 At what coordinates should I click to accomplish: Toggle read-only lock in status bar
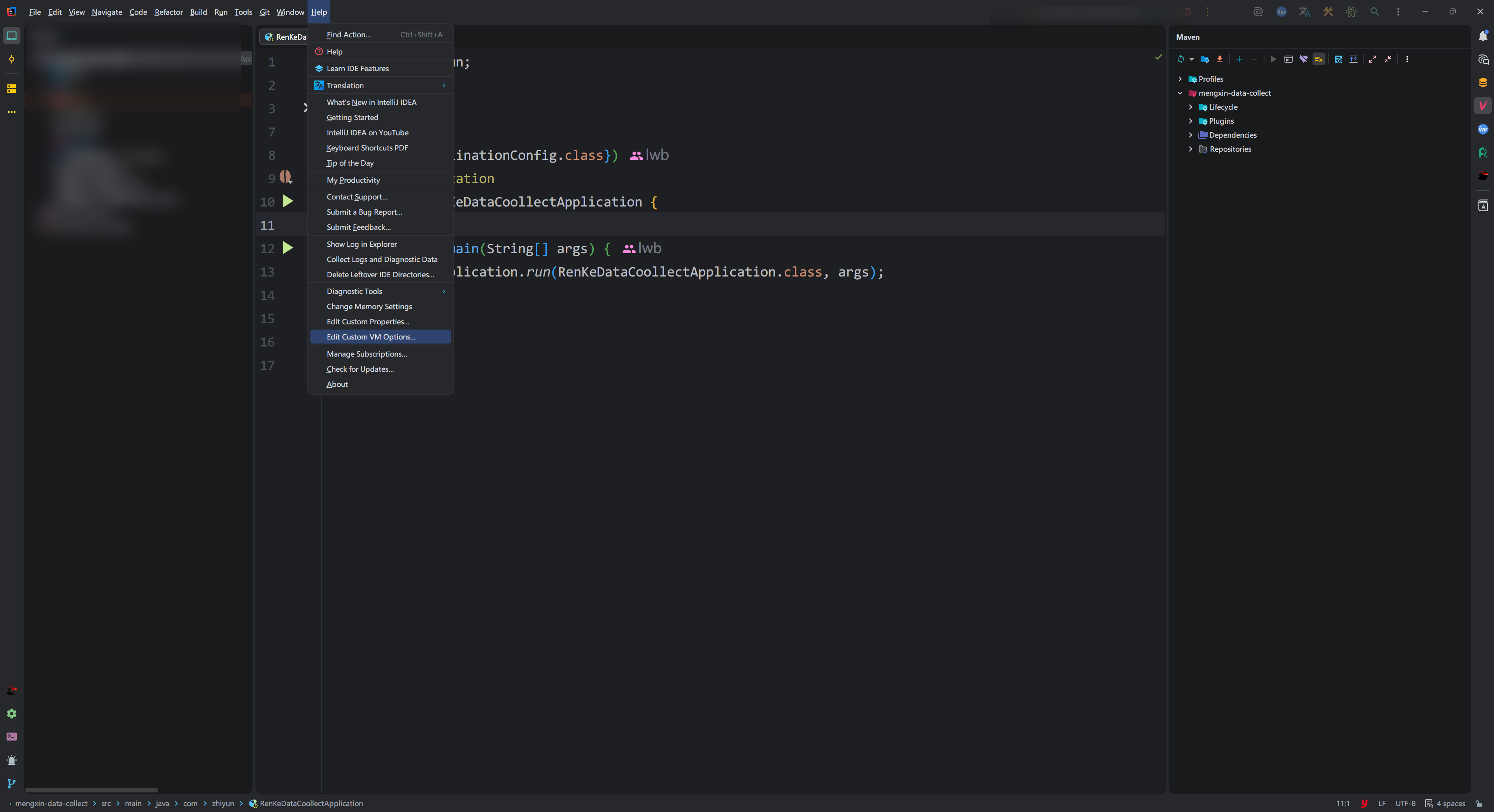coord(1478,803)
